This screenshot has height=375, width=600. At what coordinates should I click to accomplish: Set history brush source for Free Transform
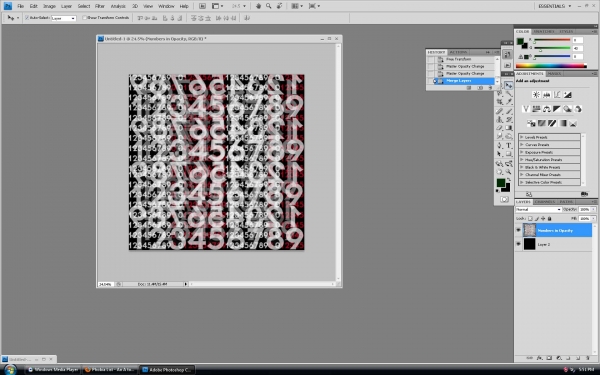(x=431, y=59)
